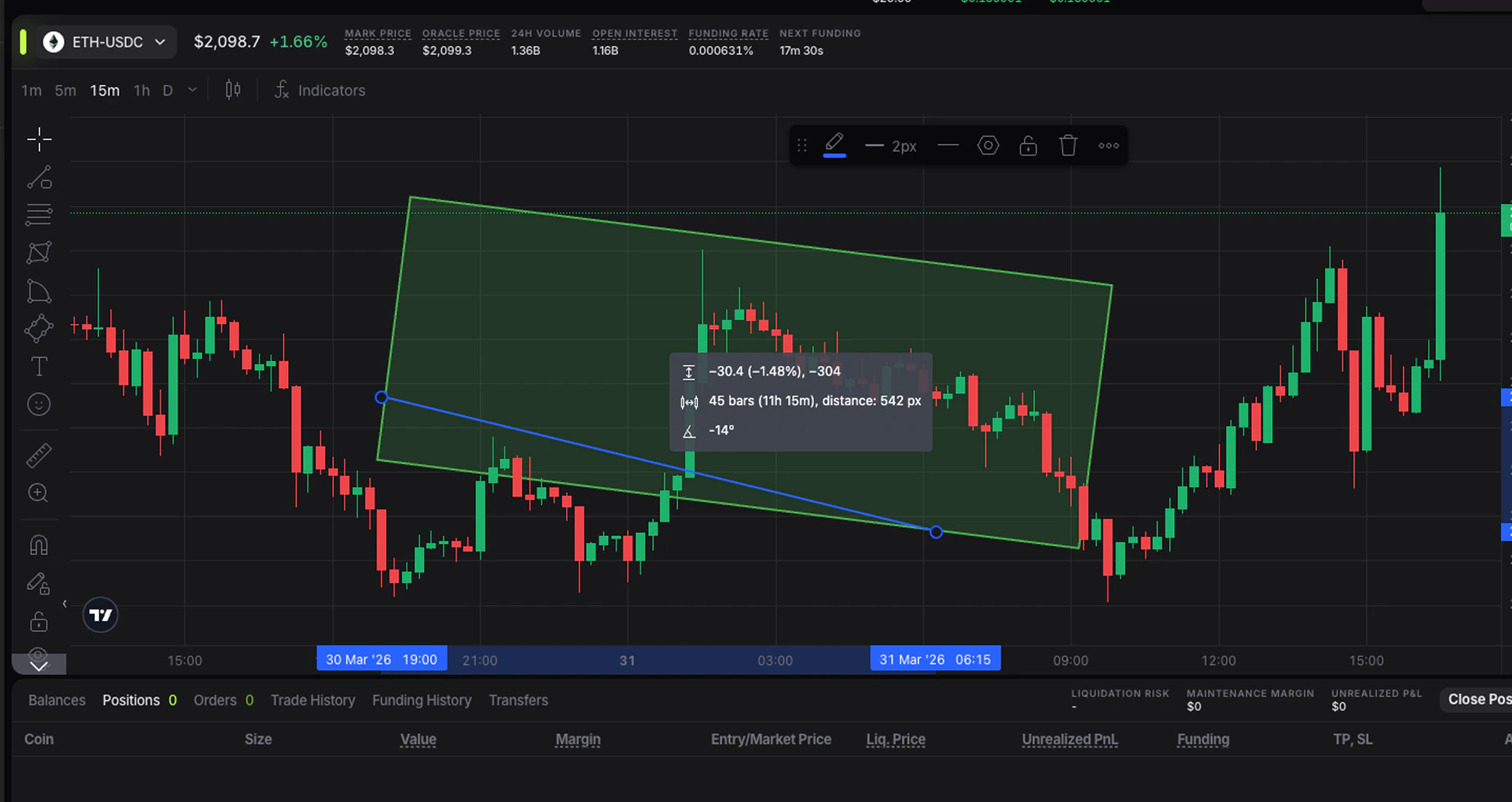Switch chart to D timeframe

tap(168, 91)
